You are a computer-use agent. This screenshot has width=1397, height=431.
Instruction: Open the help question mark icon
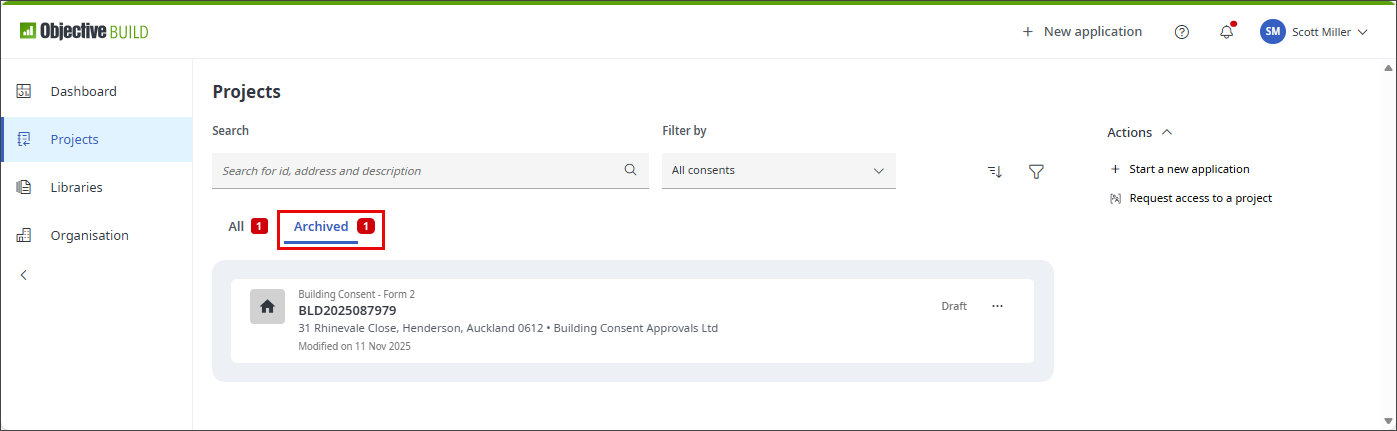[1182, 32]
